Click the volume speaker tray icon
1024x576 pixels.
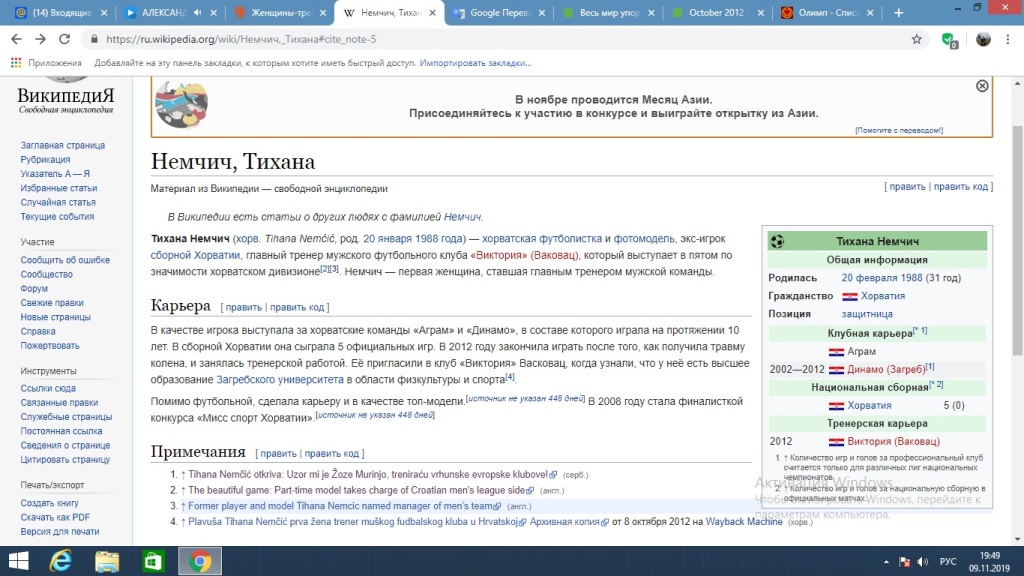[923, 562]
